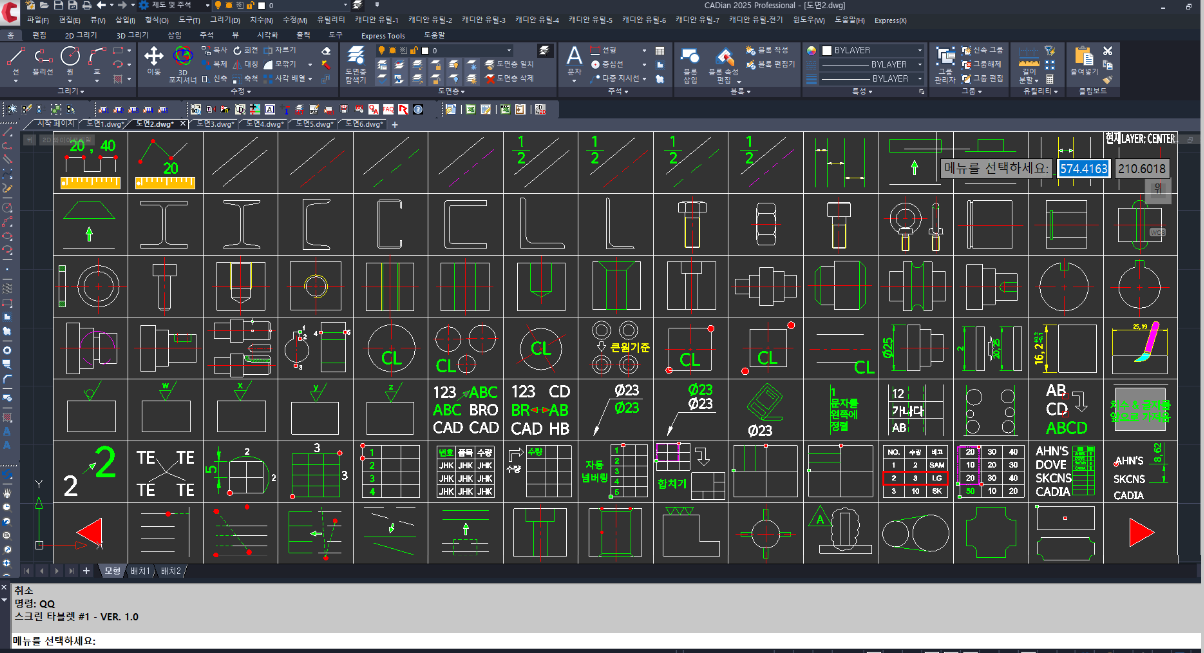Click the 3D 포지셔너 icon
1204x653 pixels.
pyautogui.click(x=182, y=60)
